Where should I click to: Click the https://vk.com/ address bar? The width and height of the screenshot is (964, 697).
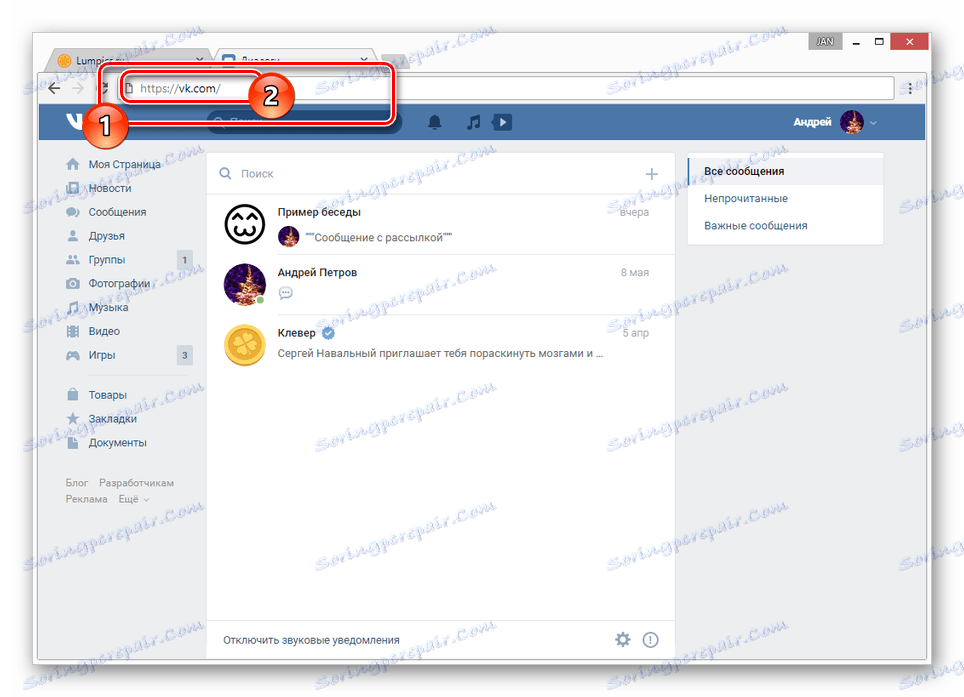(x=507, y=89)
